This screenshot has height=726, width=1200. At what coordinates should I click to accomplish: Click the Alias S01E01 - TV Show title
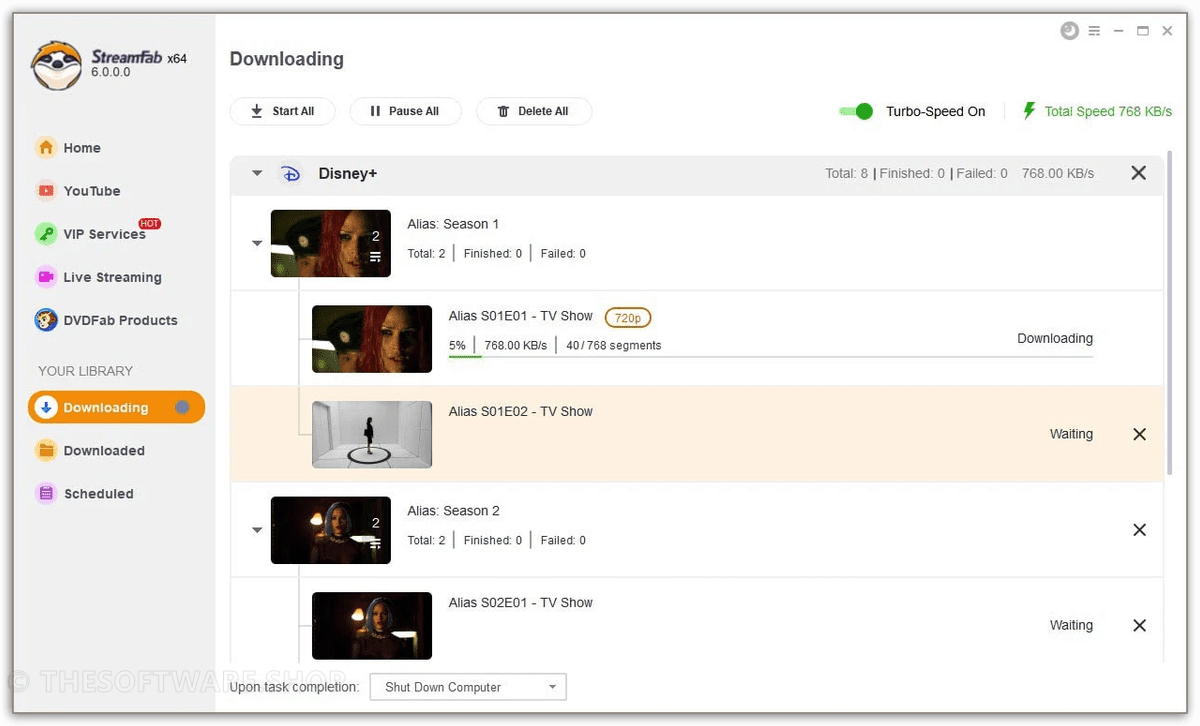click(x=521, y=316)
